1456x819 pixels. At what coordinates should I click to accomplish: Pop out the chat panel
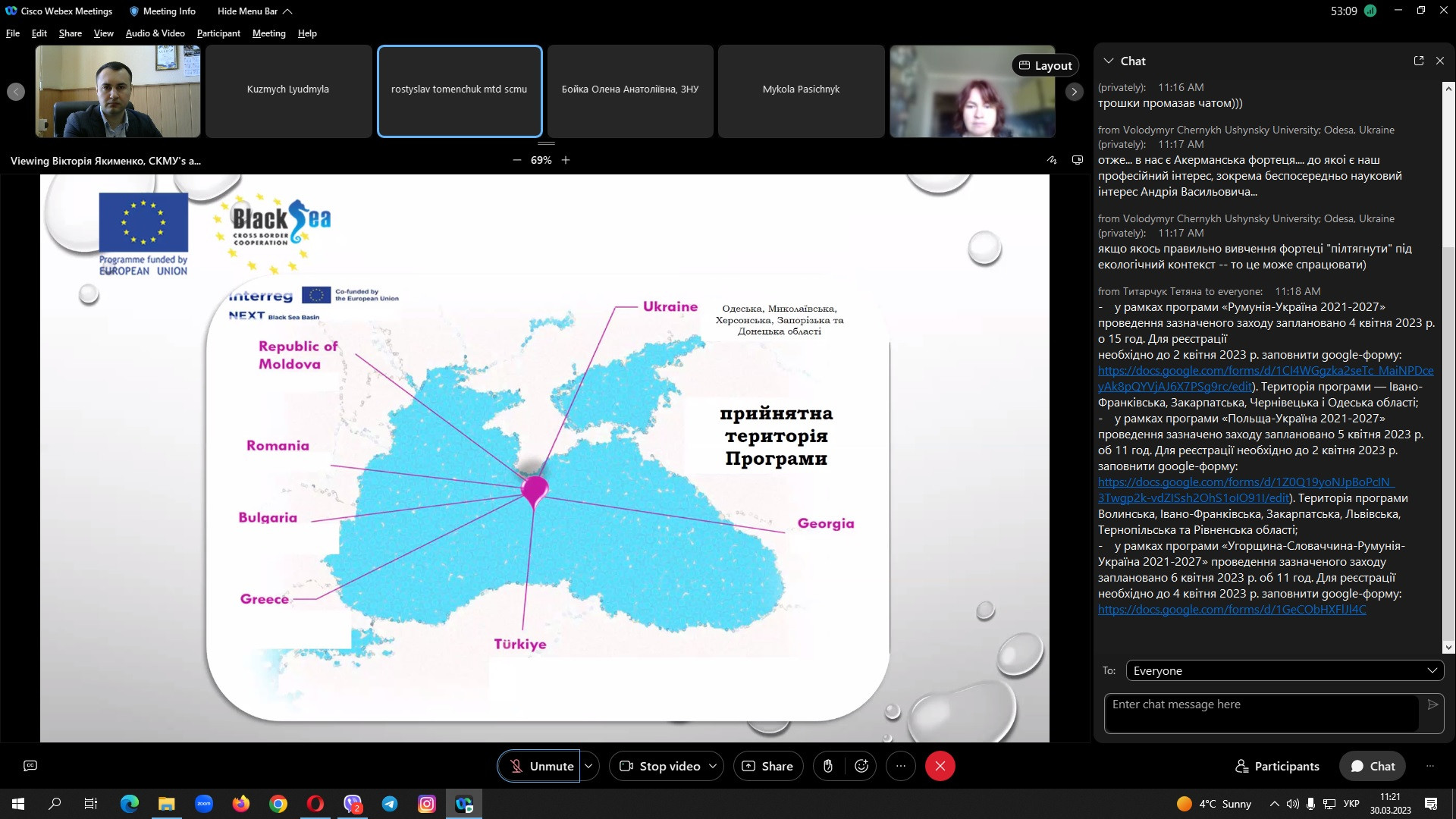[1419, 61]
